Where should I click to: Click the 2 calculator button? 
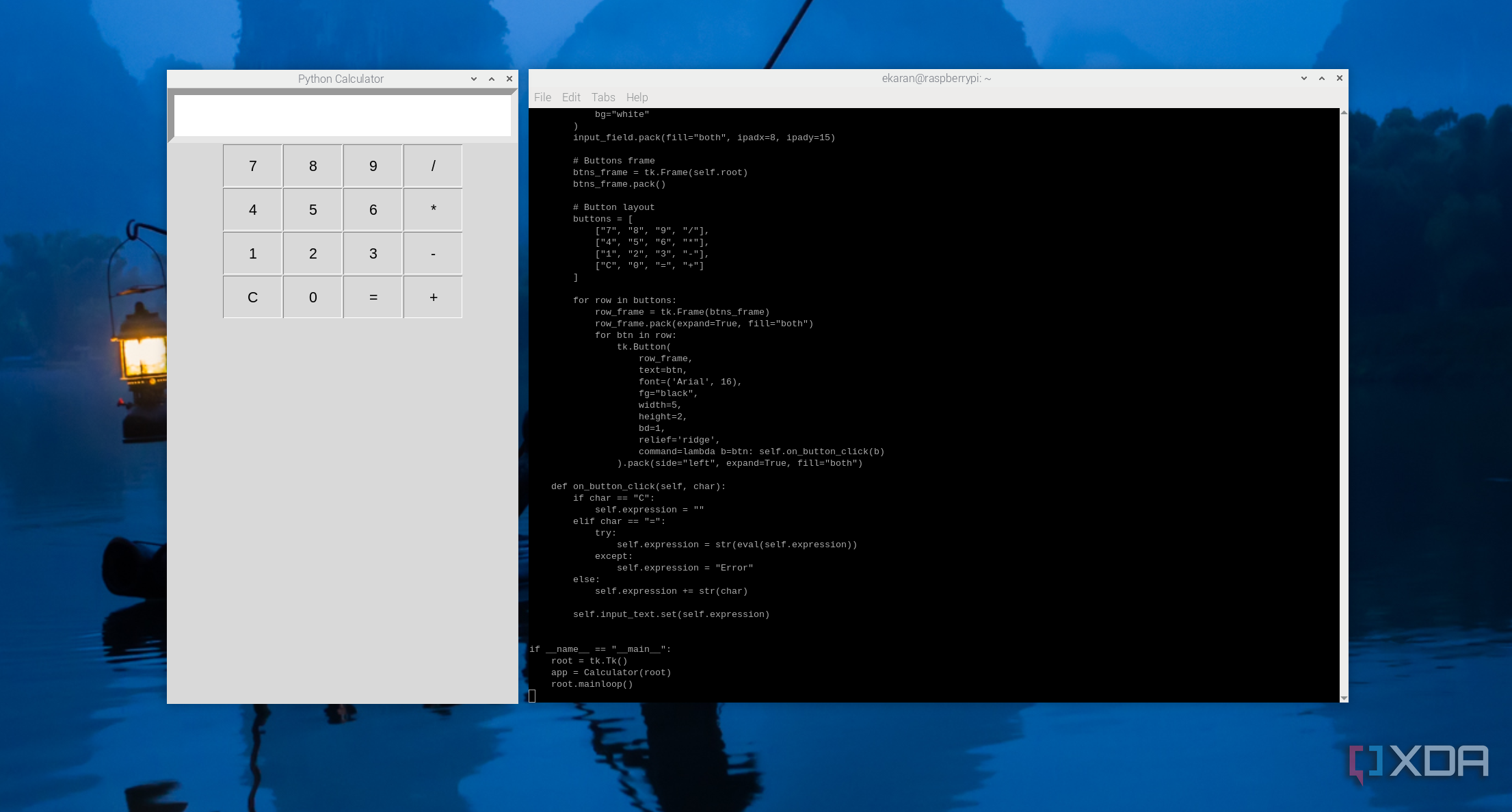(313, 254)
